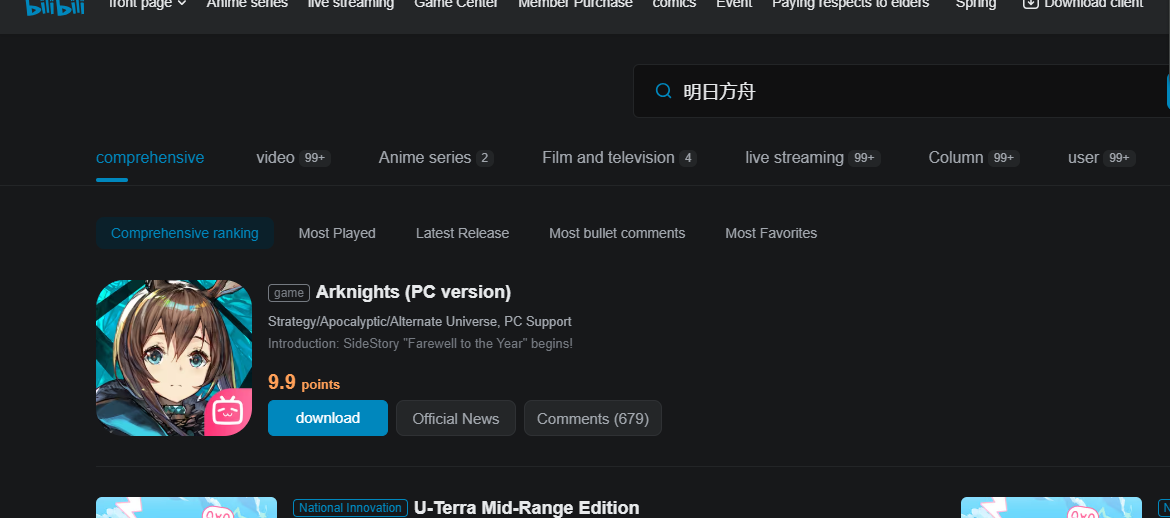Image resolution: width=1170 pixels, height=518 pixels.
Task: Open Comments (679)
Action: (592, 418)
